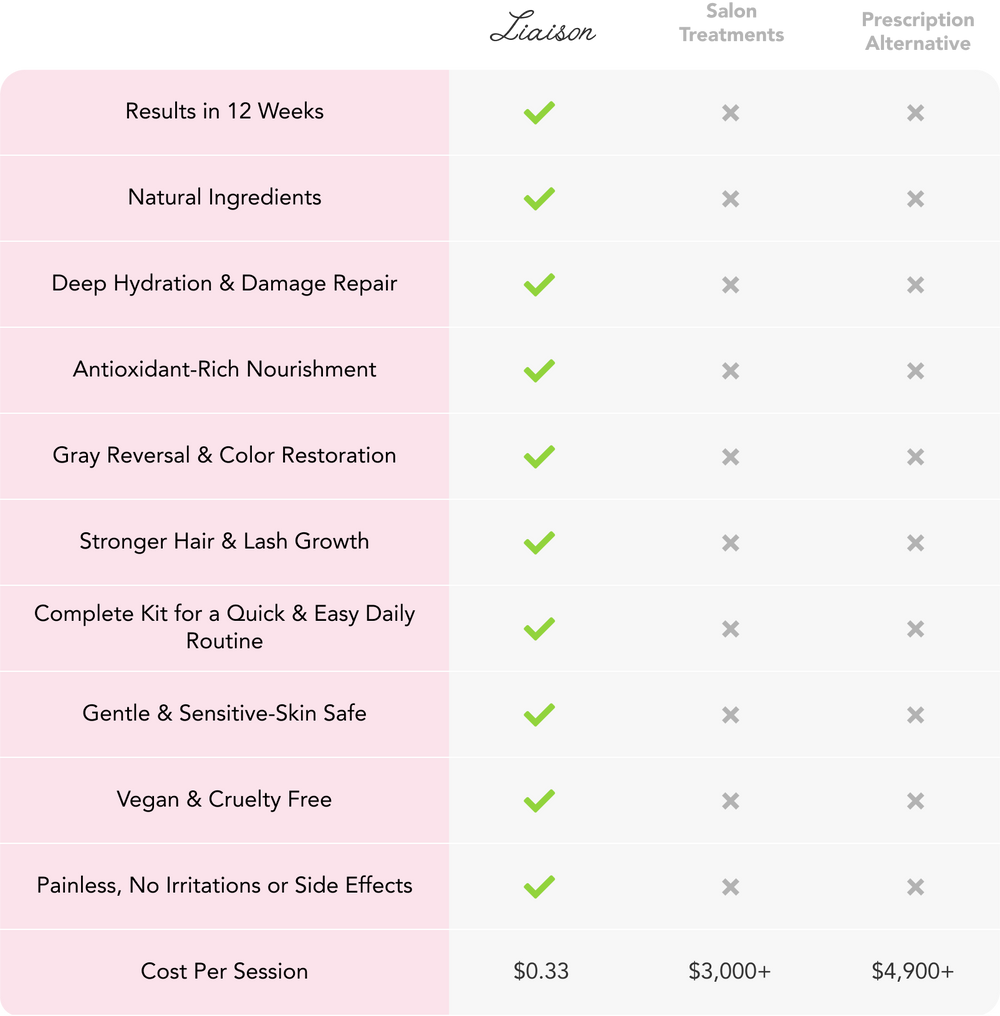This screenshot has height=1016, width=1000.
Task: Click Prescription X for Antioxidant-Rich Nourishment row
Action: [x=915, y=371]
